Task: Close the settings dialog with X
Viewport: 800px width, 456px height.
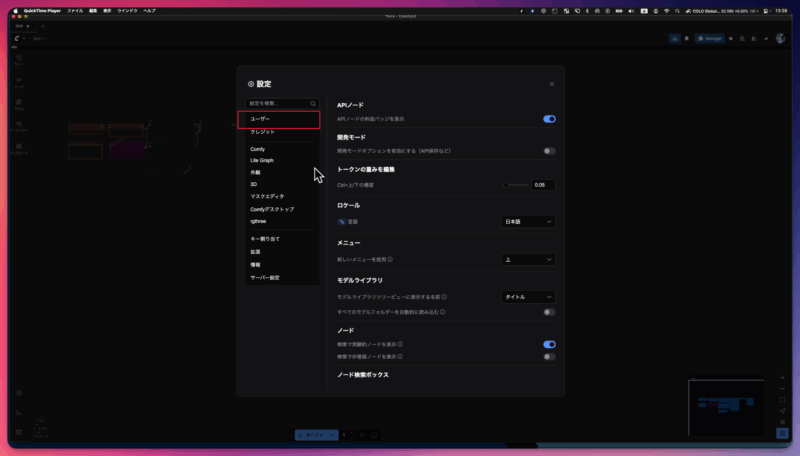Action: (552, 84)
